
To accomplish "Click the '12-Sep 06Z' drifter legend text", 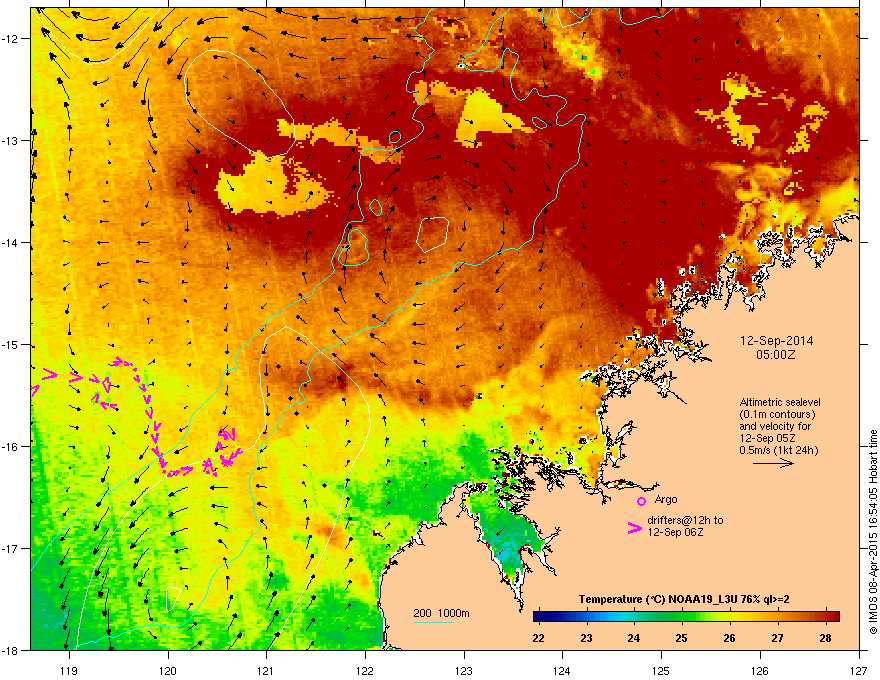I will pos(675,532).
